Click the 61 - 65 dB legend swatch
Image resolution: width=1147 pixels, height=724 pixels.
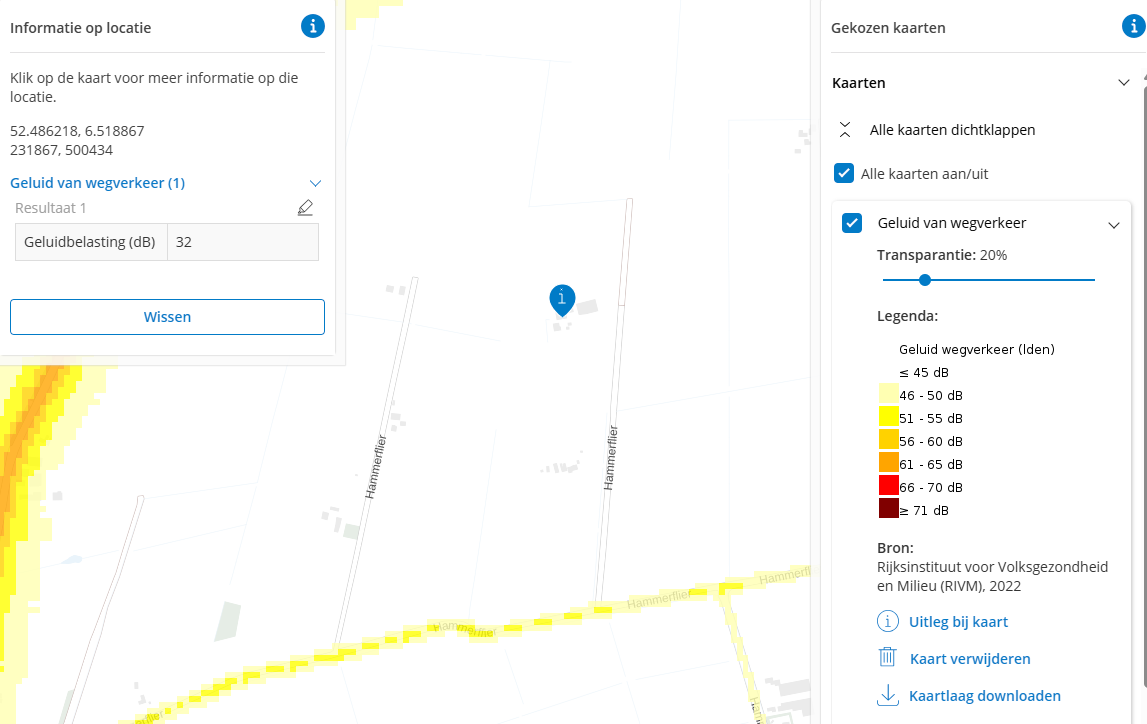(x=888, y=462)
